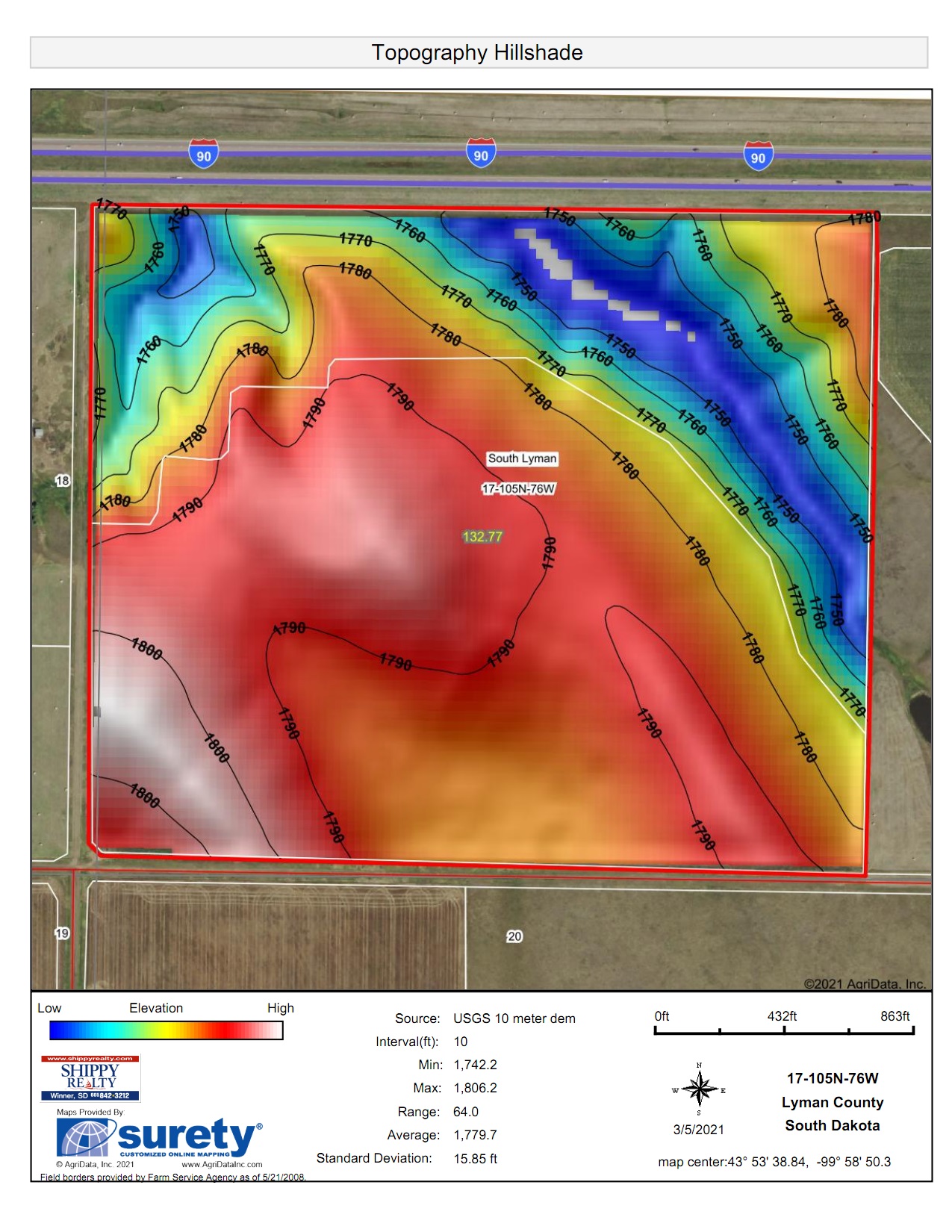This screenshot has width=952, height=1232.
Task: Click the middle Interstate 90 shield
Action: point(480,153)
